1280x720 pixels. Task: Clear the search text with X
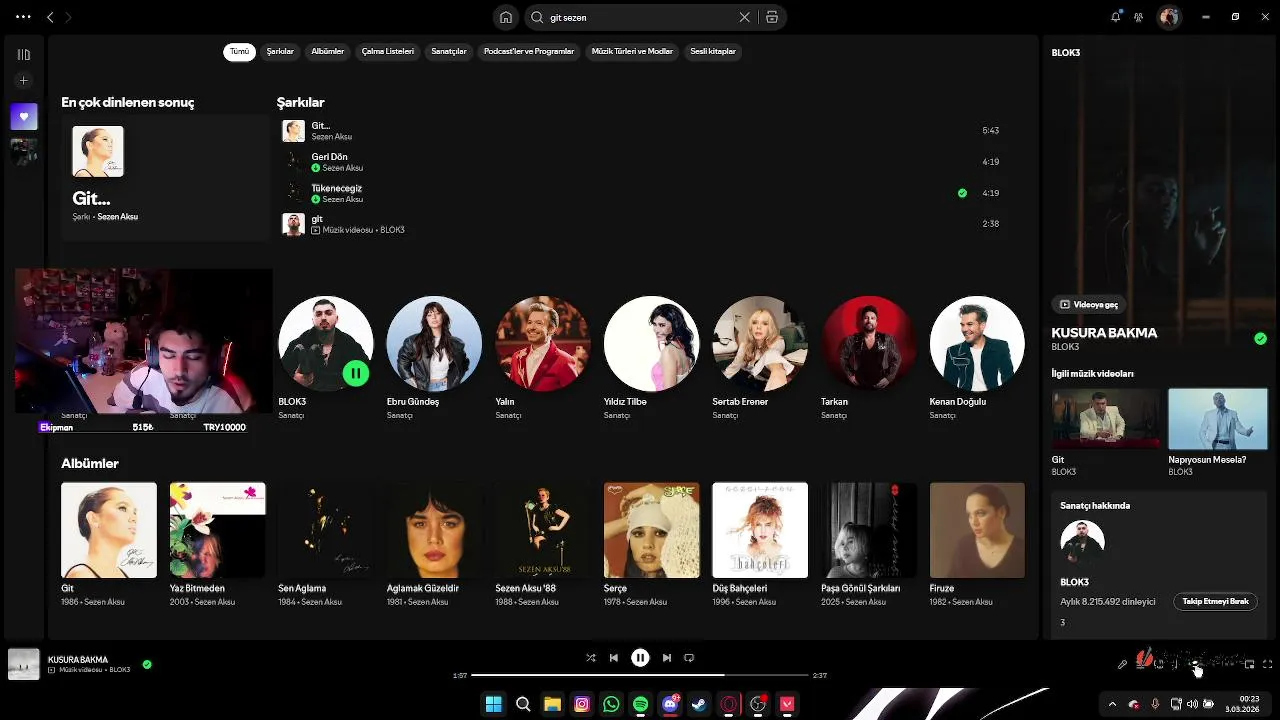[744, 17]
